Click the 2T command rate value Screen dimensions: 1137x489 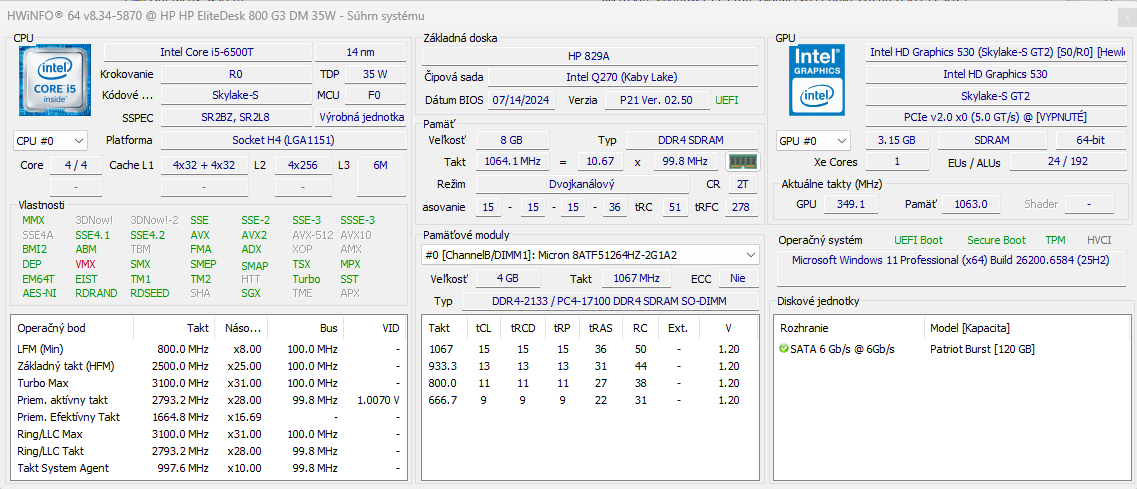[743, 184]
